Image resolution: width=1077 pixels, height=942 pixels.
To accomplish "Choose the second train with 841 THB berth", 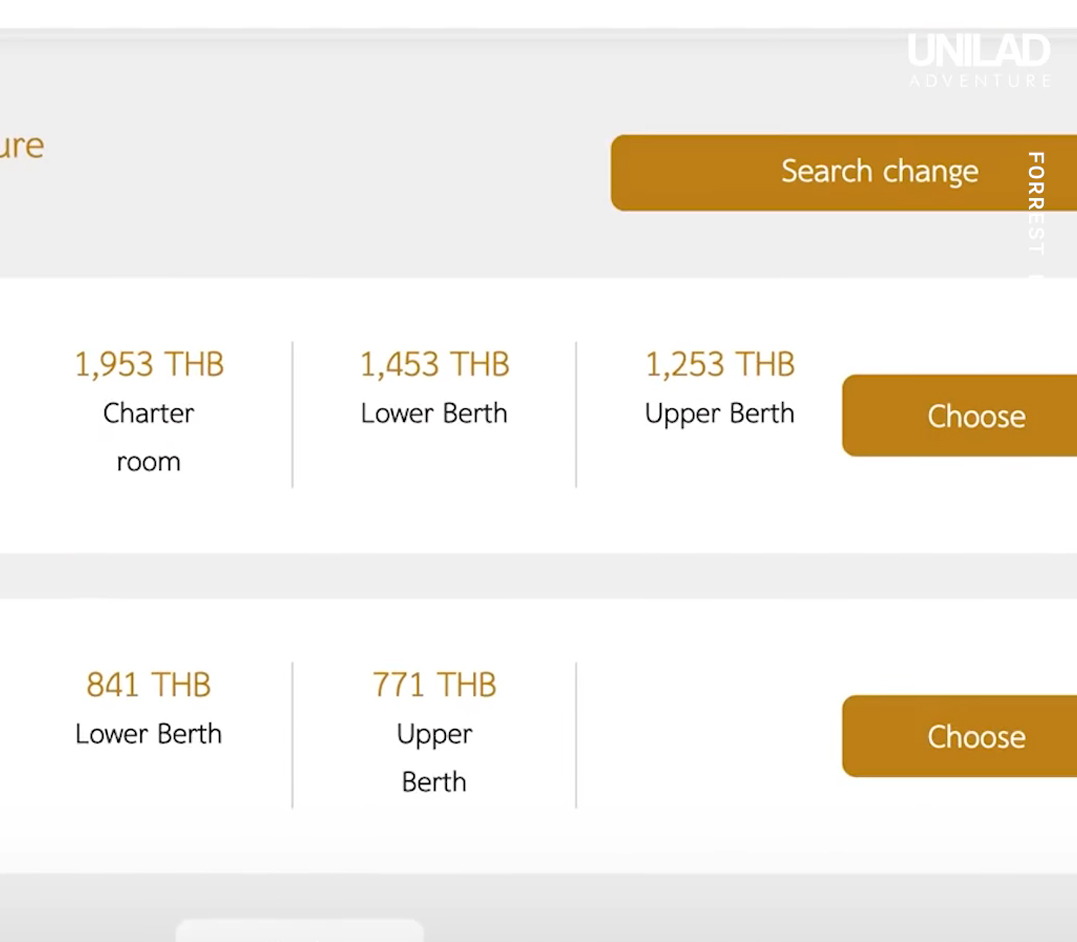I will pyautogui.click(x=960, y=736).
